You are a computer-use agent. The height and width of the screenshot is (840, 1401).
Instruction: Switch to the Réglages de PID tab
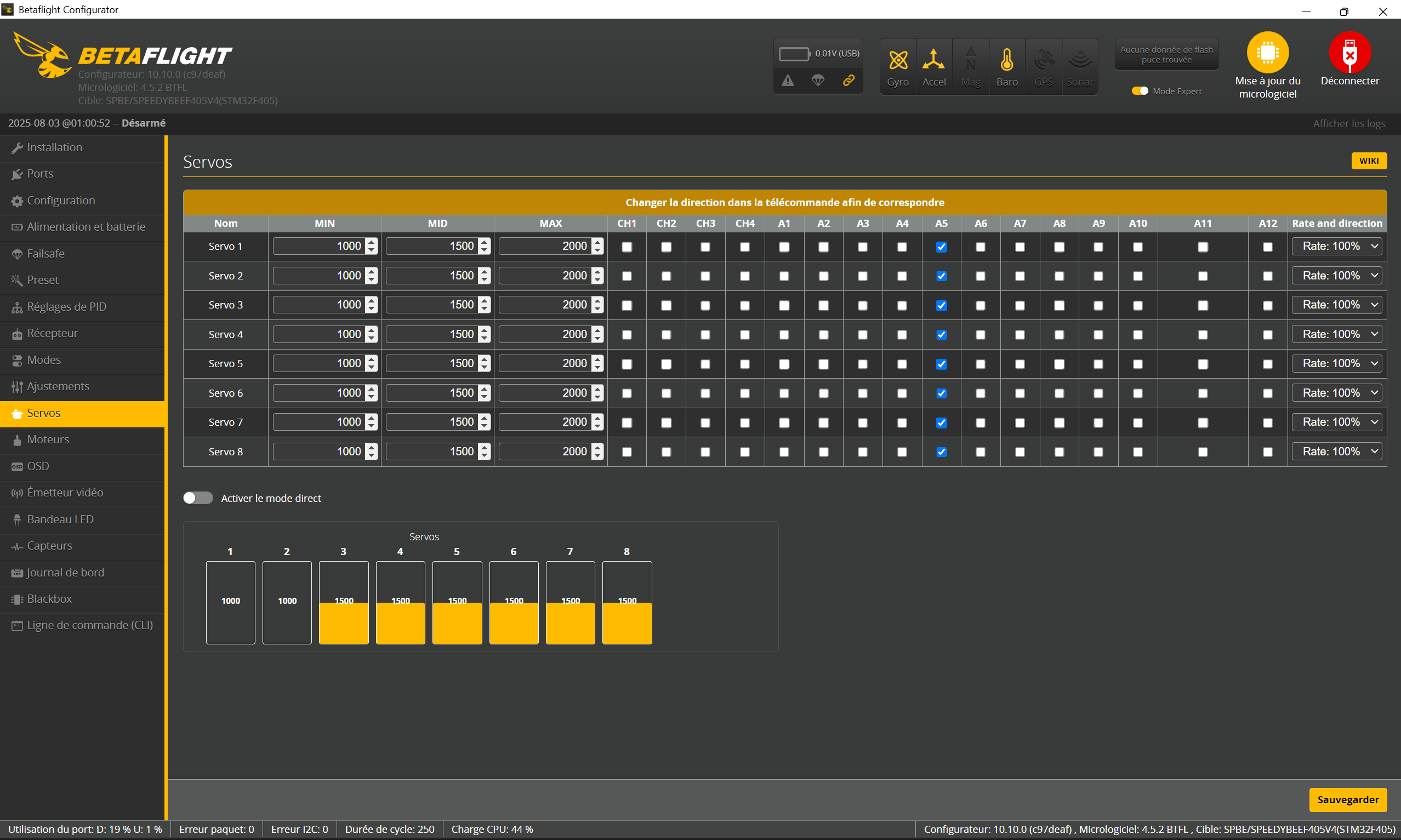coord(66,307)
